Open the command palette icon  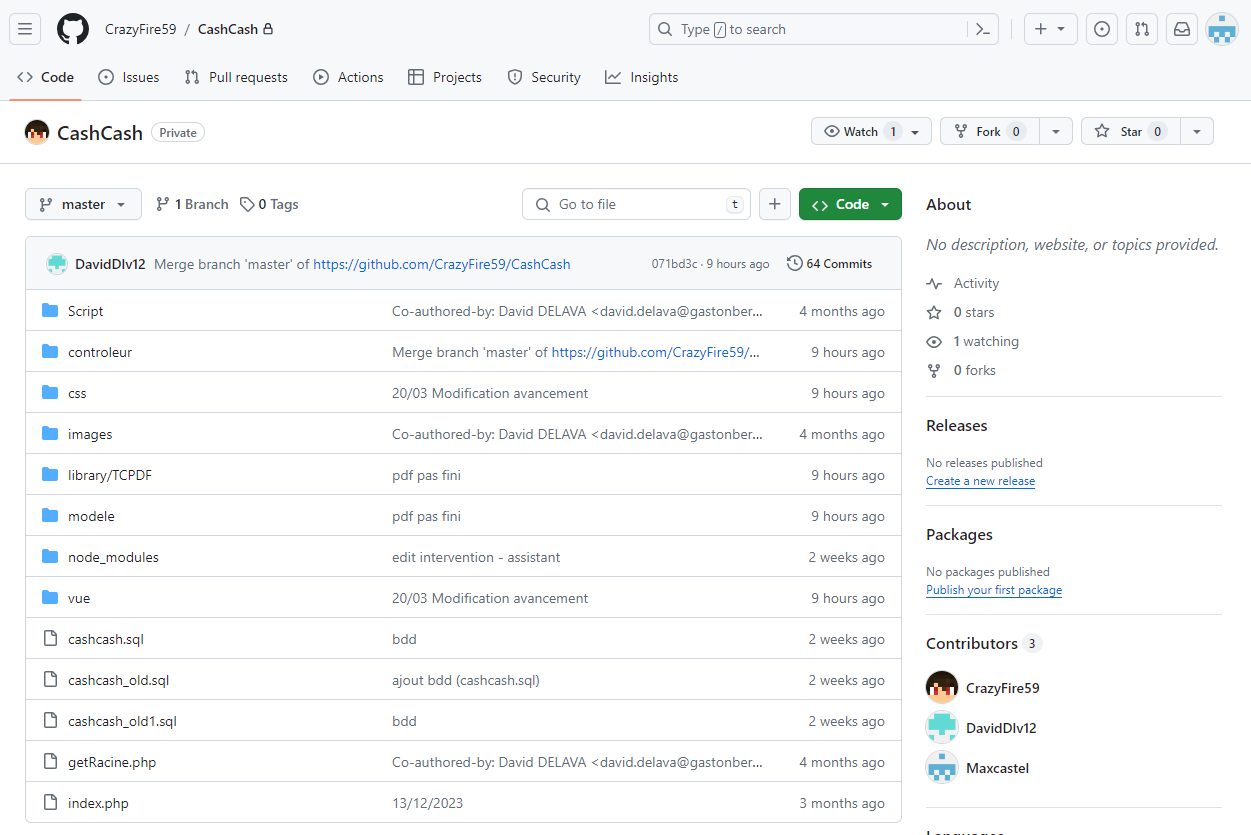tap(983, 29)
